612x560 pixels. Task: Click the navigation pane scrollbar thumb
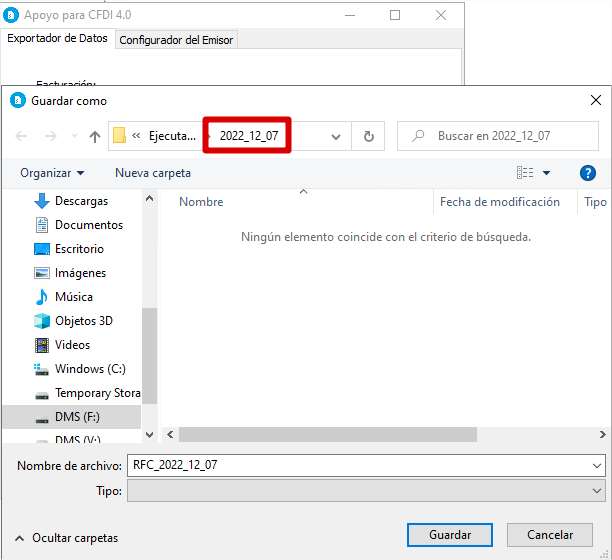point(149,356)
